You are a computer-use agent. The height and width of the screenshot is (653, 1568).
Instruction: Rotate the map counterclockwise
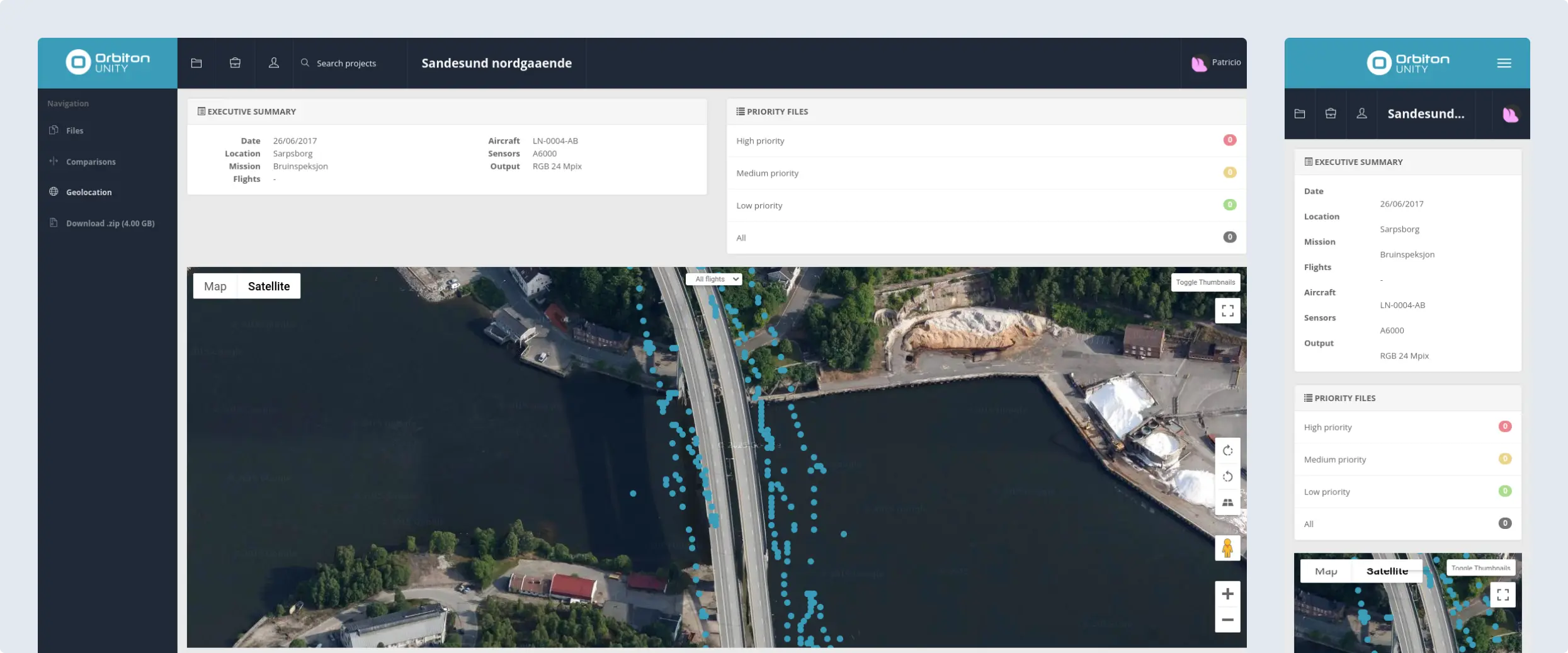[1227, 477]
